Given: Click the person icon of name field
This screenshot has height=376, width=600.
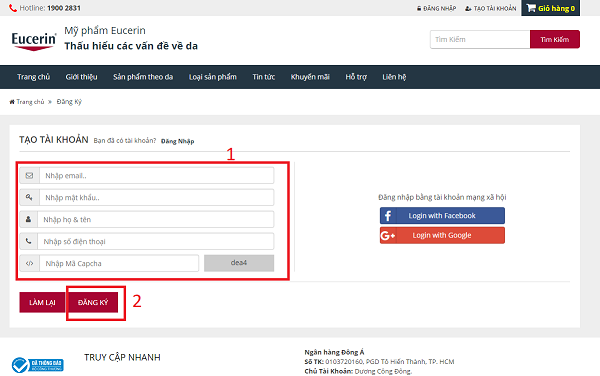Looking at the screenshot, I should pyautogui.click(x=28, y=219).
